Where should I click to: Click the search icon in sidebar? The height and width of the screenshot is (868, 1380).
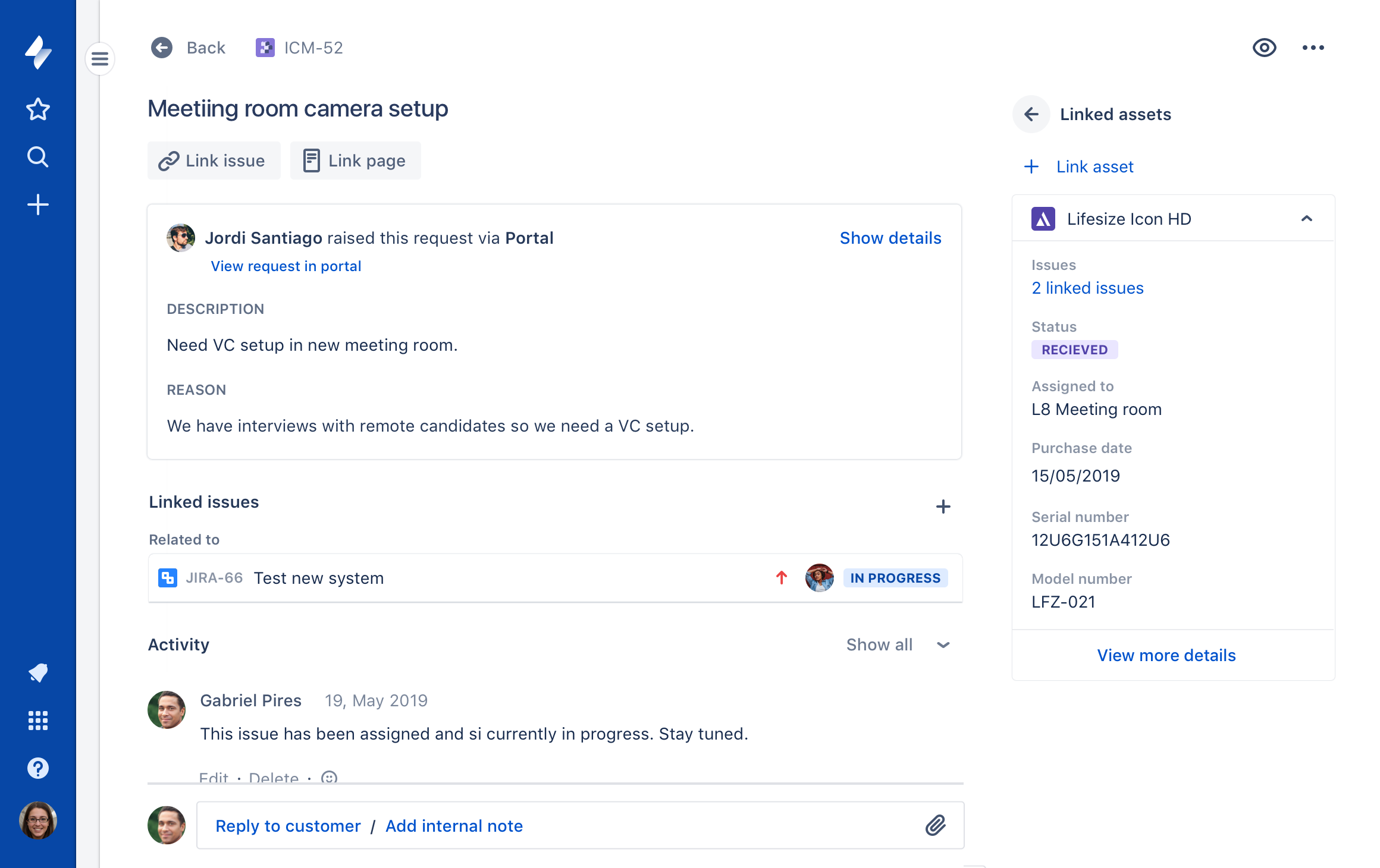[38, 156]
